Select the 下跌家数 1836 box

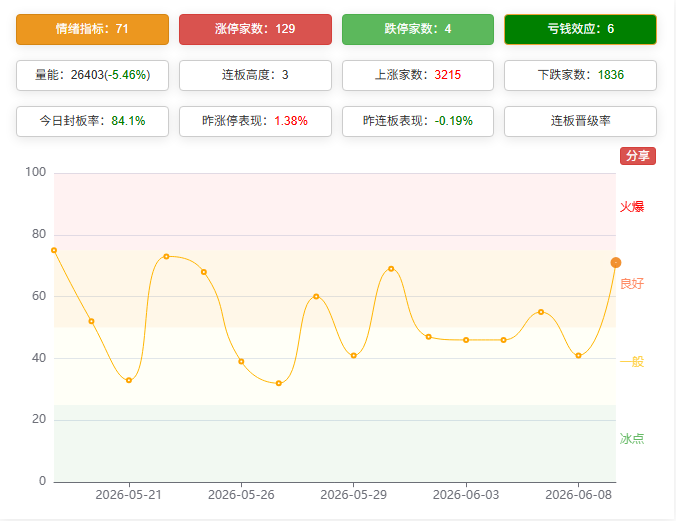tap(580, 75)
